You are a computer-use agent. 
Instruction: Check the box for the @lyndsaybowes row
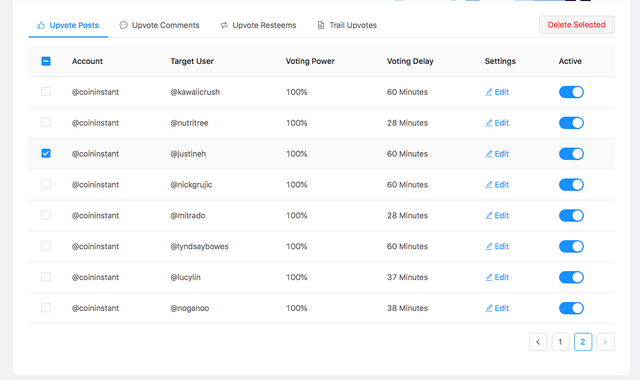pyautogui.click(x=46, y=246)
